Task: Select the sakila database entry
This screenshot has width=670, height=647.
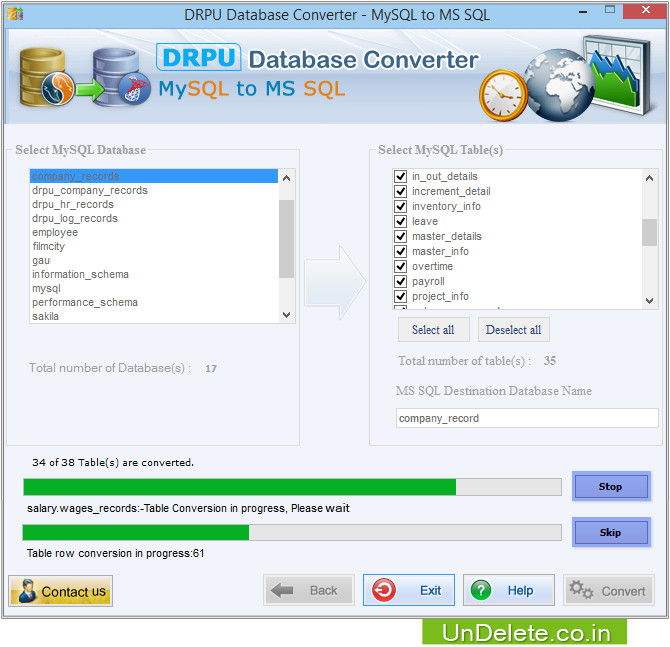Action: (46, 316)
